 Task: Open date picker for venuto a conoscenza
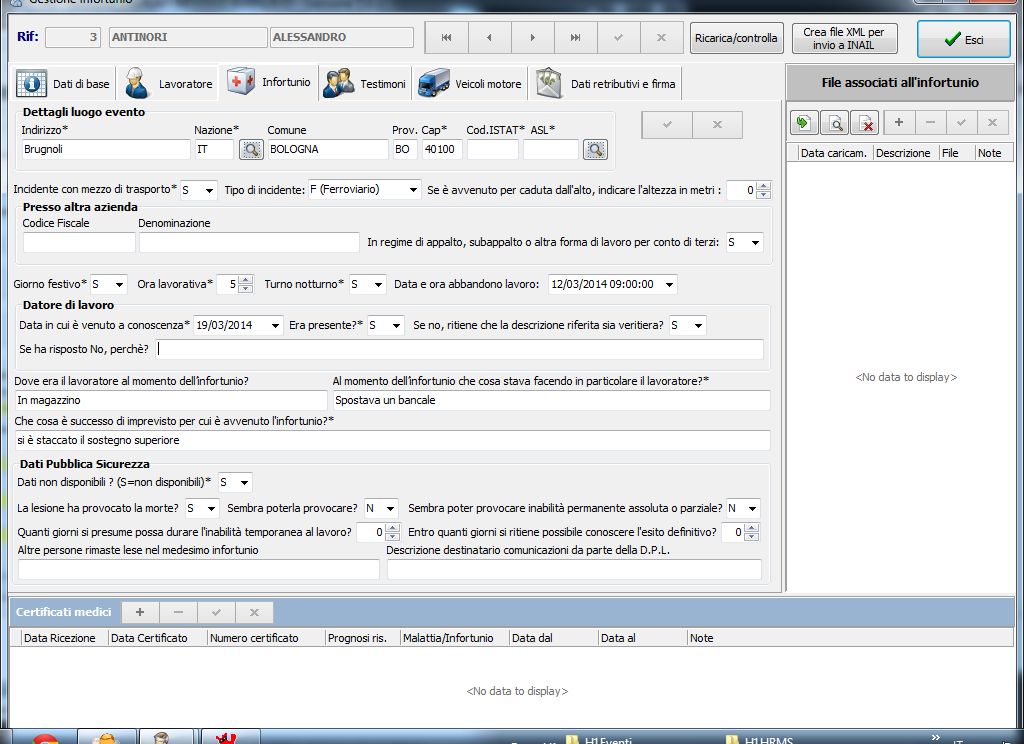coord(275,325)
